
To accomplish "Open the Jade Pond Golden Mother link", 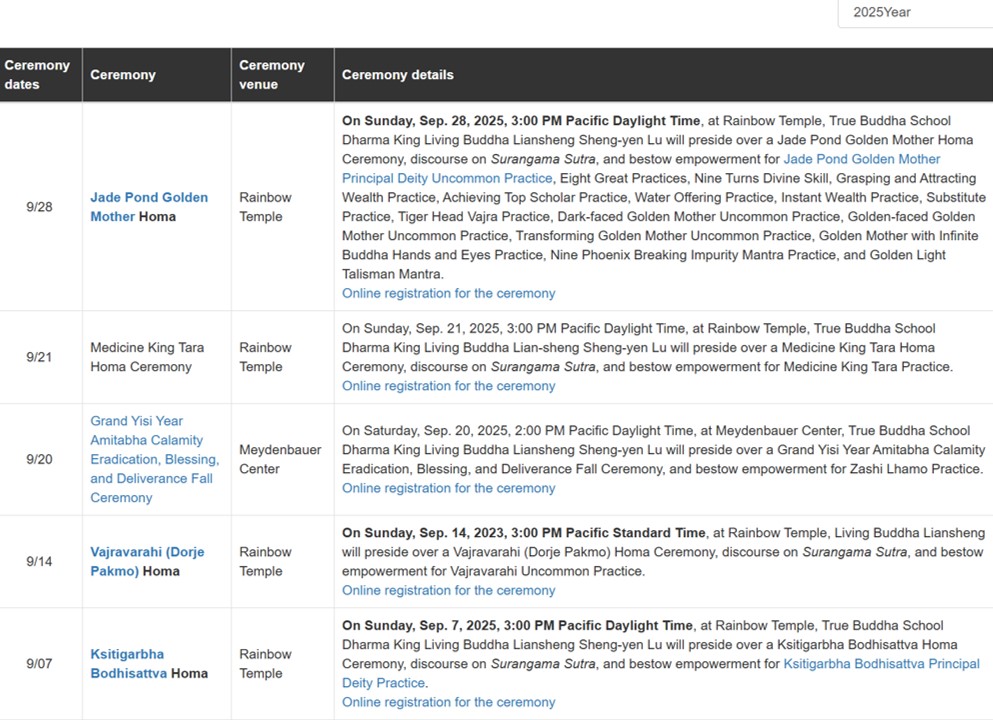I will click(x=149, y=206).
